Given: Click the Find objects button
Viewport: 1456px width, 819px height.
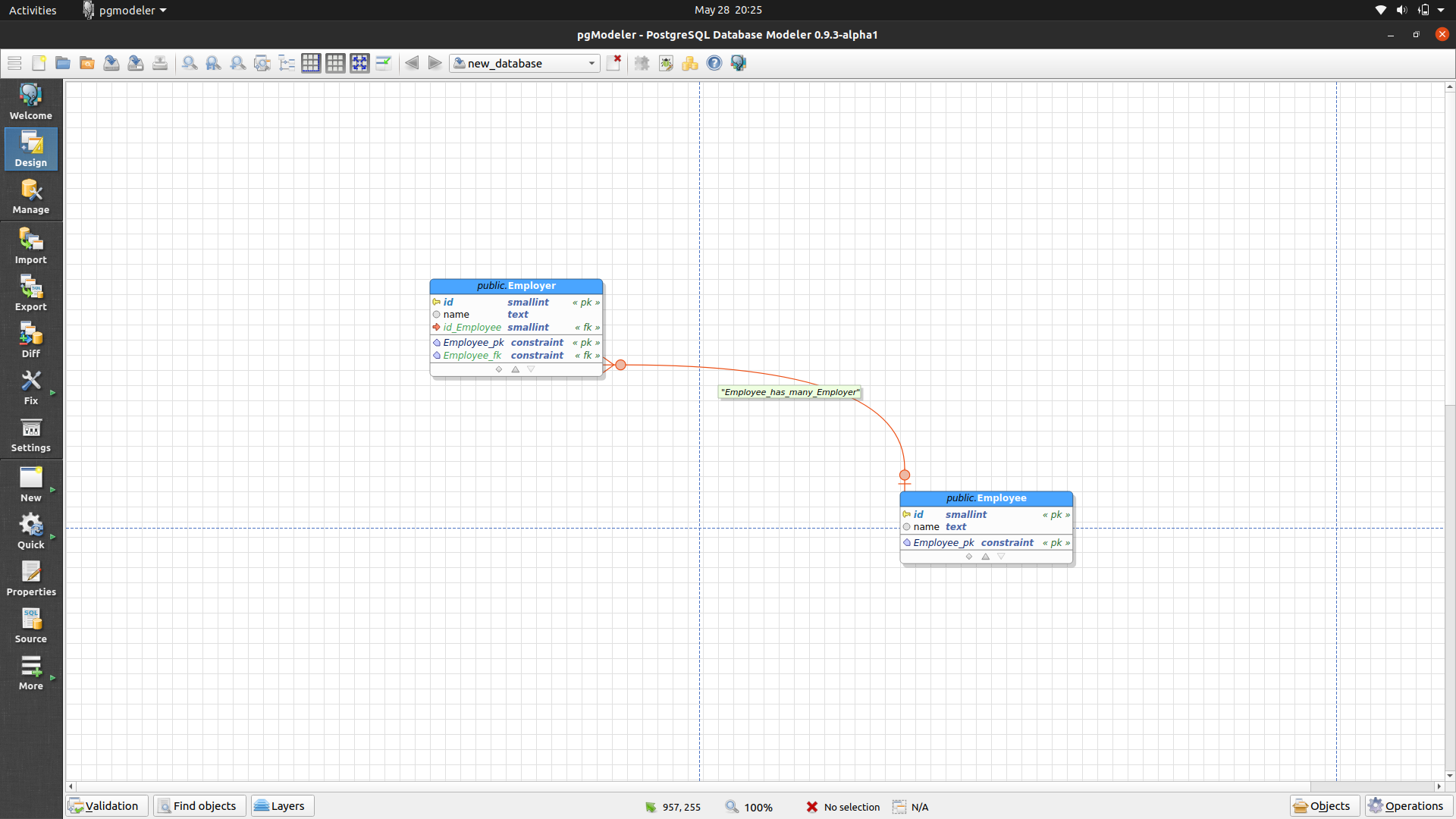Looking at the screenshot, I should pyautogui.click(x=199, y=806).
